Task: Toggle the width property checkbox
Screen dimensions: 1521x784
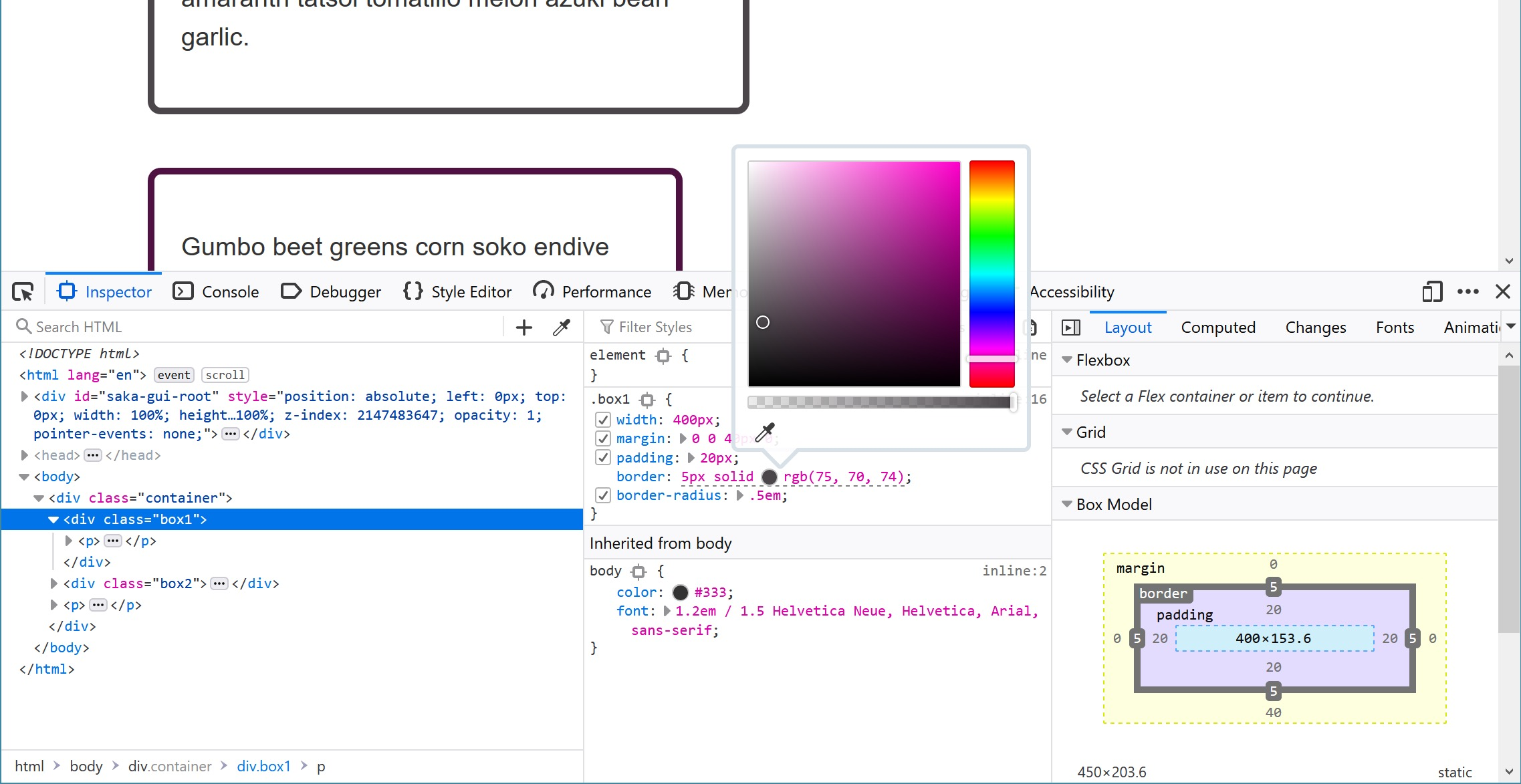Action: [x=601, y=420]
